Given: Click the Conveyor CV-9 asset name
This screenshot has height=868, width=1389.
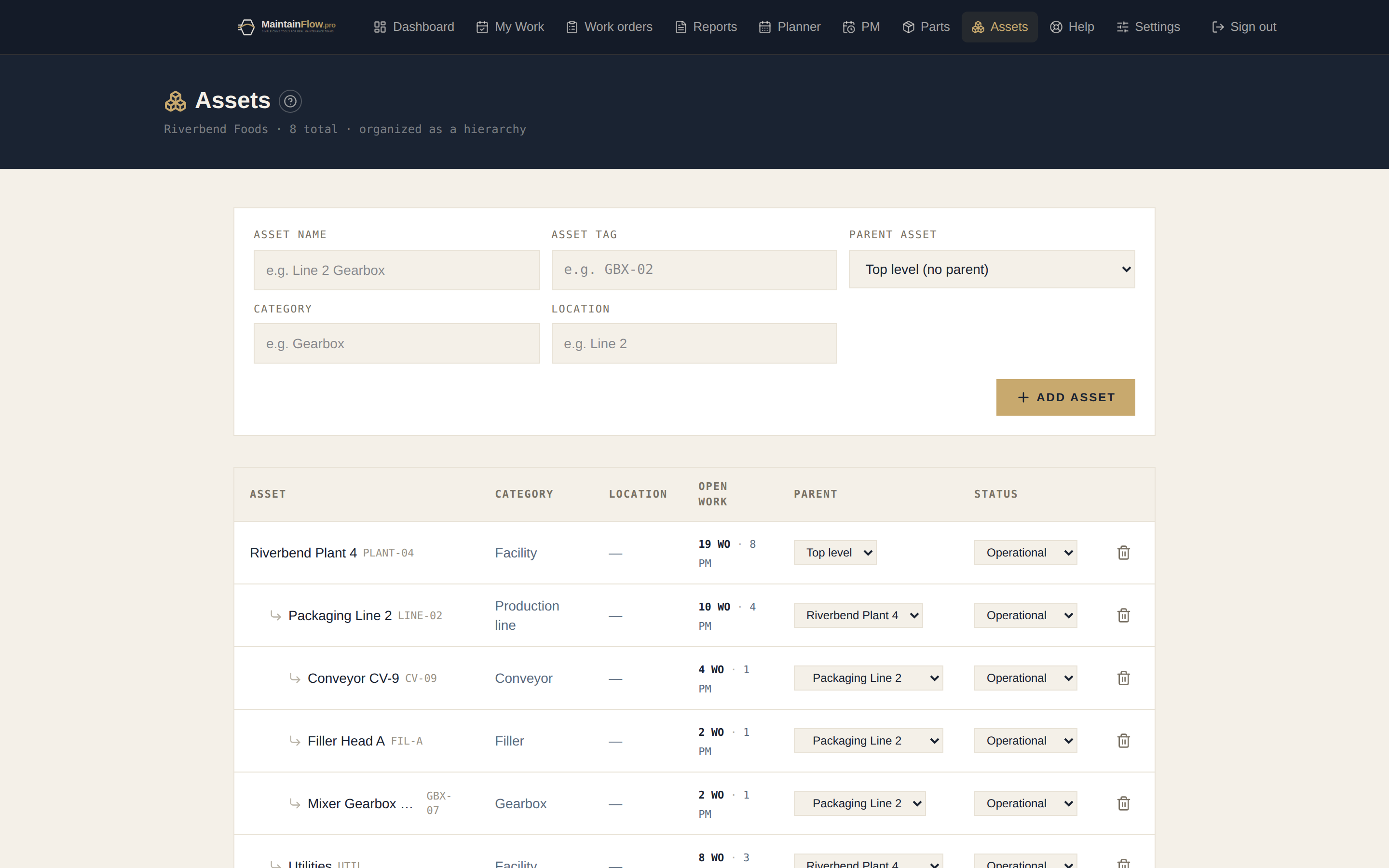Looking at the screenshot, I should pos(353,678).
